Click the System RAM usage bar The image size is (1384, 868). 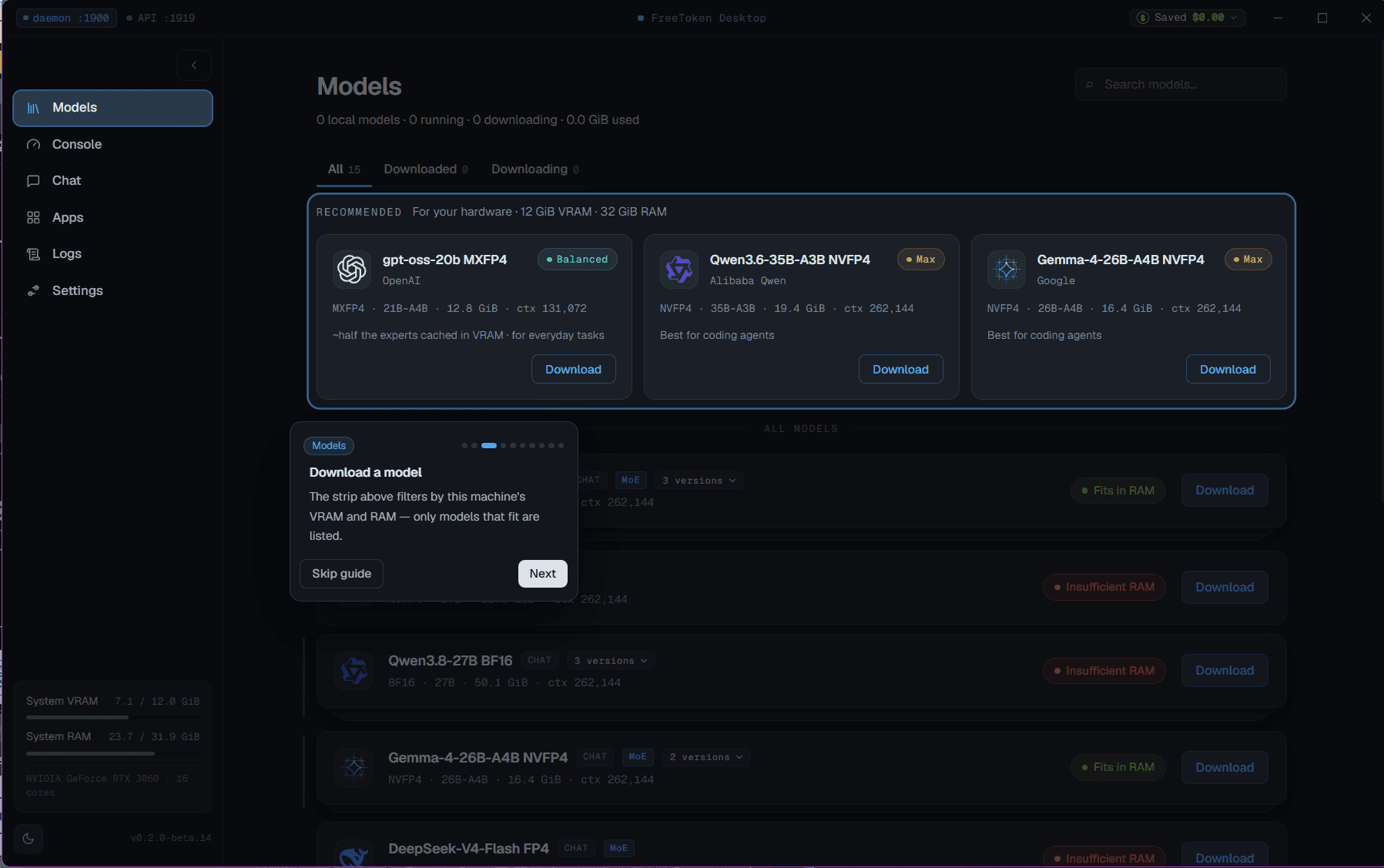[x=112, y=753]
